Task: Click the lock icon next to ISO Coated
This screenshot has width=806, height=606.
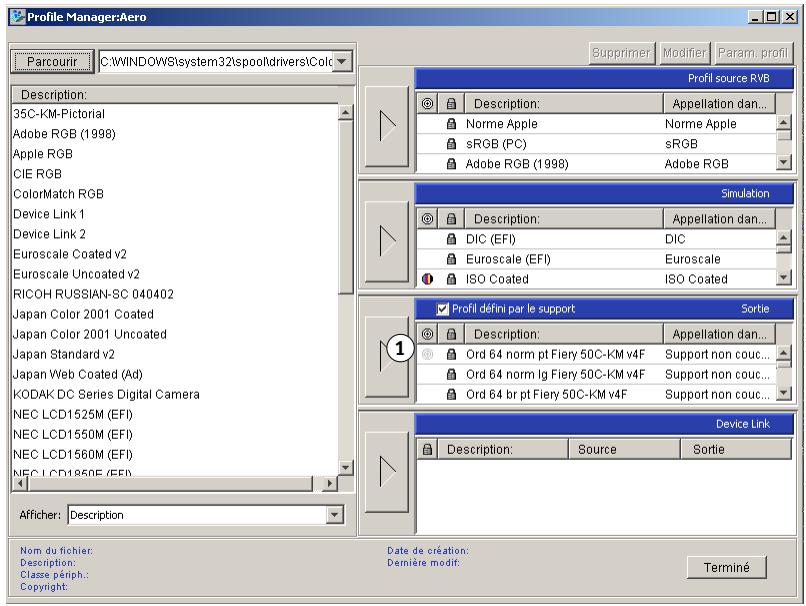Action: point(451,279)
